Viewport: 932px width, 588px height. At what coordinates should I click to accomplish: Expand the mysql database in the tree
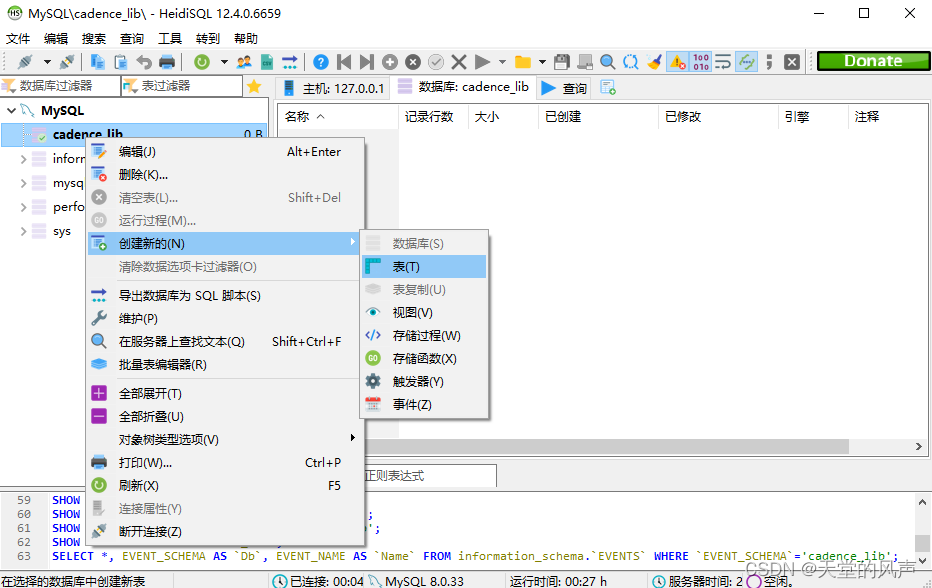tap(25, 183)
